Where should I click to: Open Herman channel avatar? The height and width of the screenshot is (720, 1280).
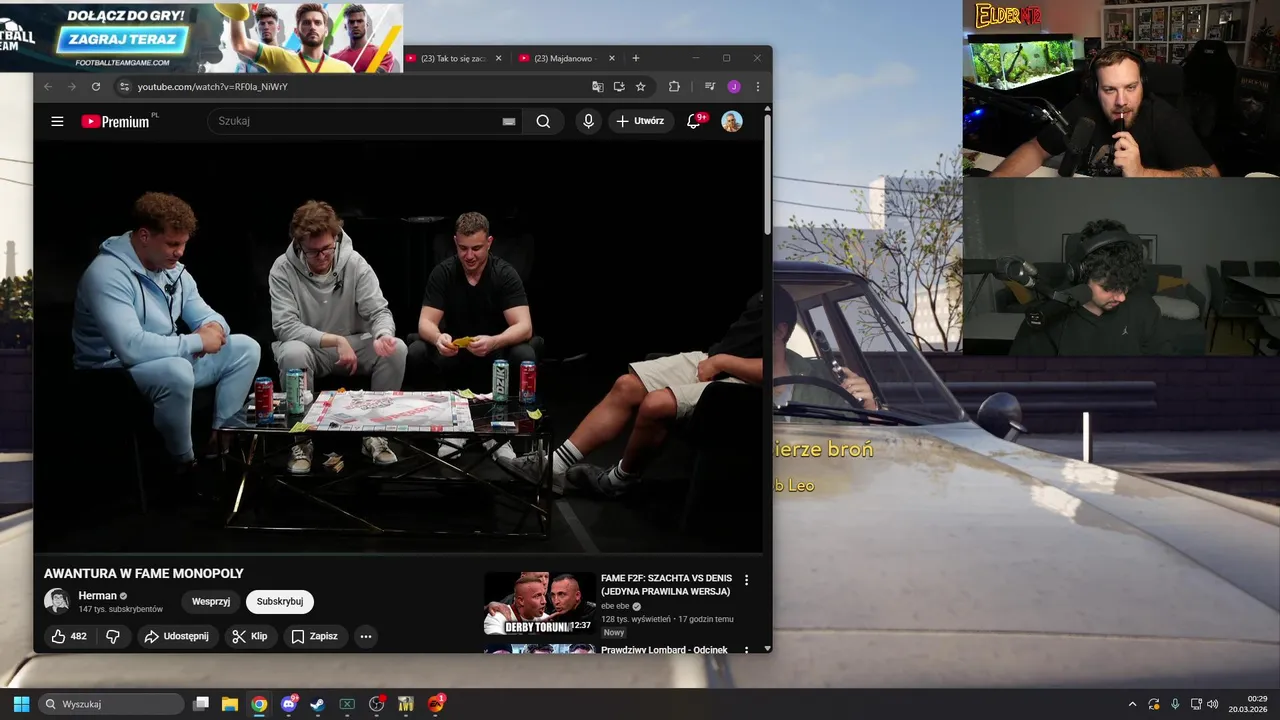(57, 601)
